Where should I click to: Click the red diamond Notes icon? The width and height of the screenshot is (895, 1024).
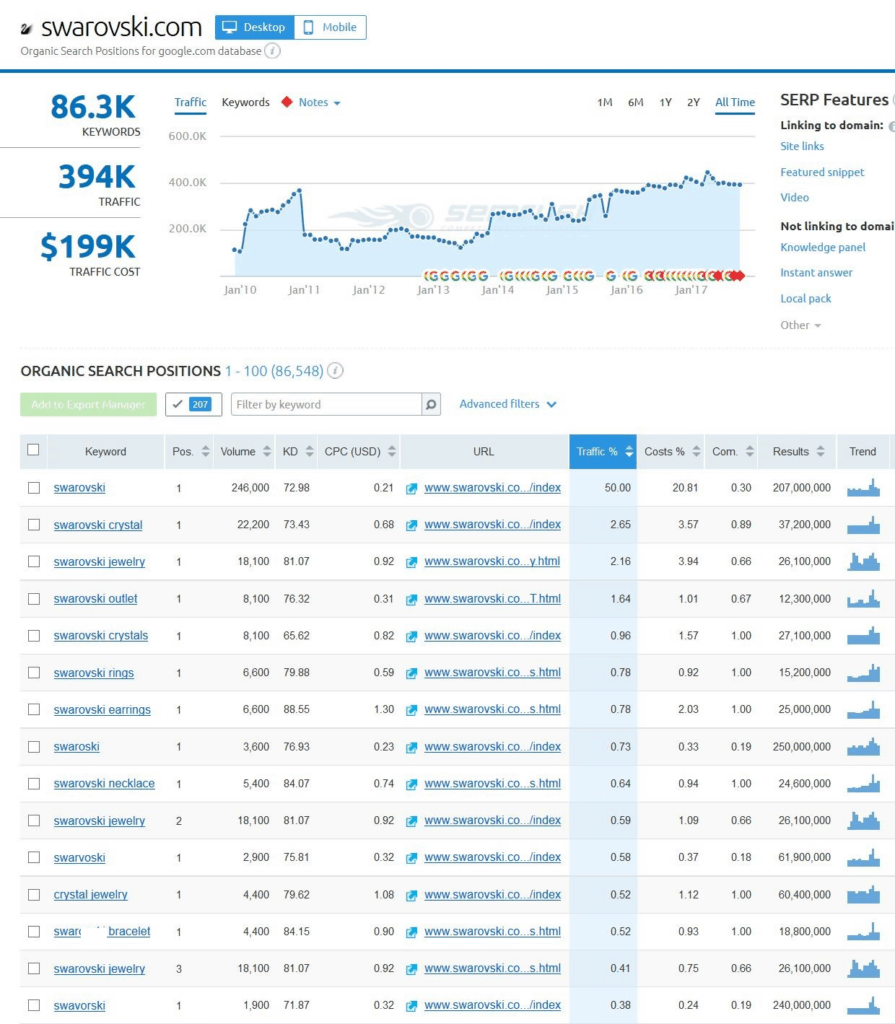click(x=287, y=102)
